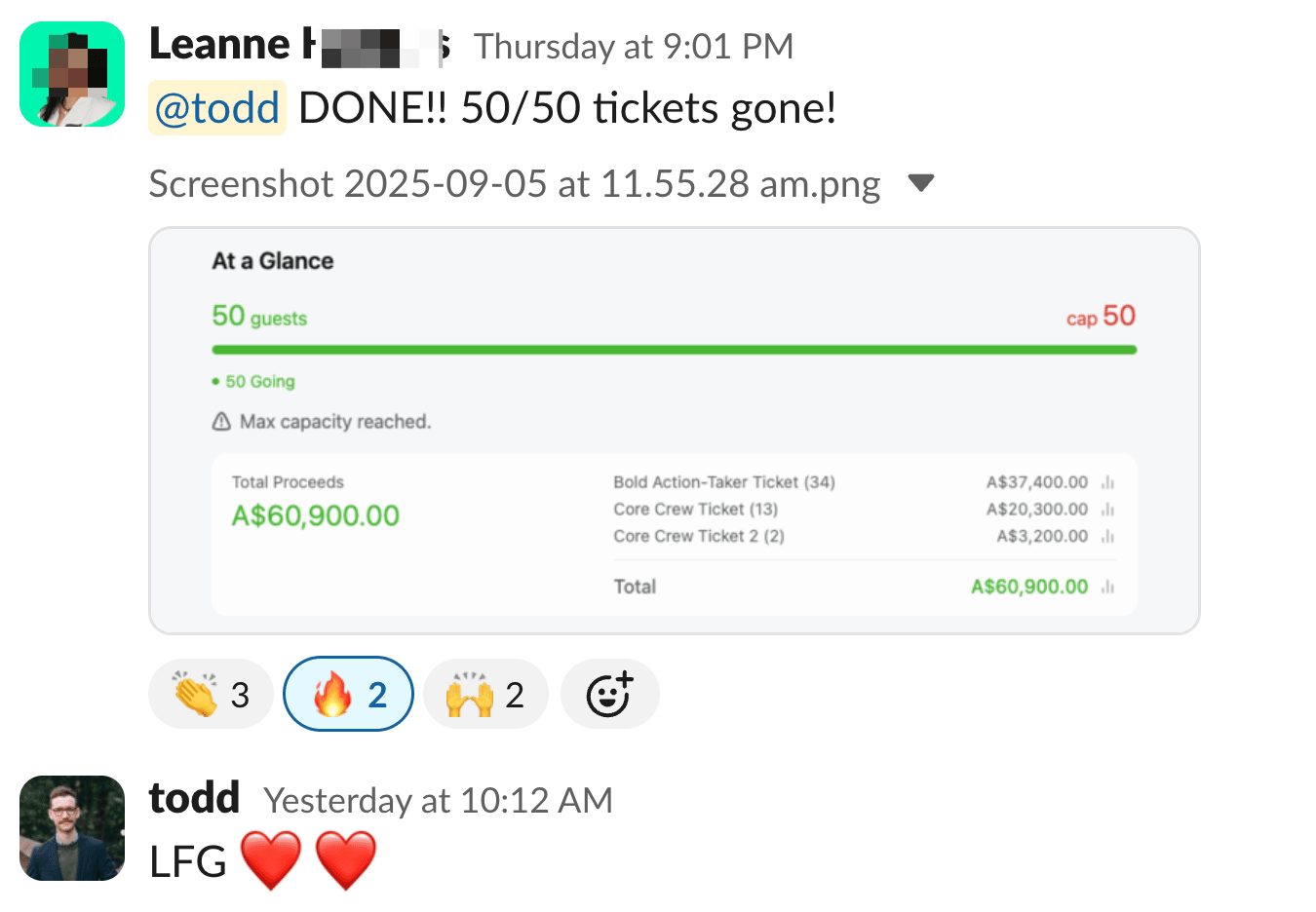Screen dimensions: 1316x912
Task: Click the green guest capacity progress bar
Action: coord(674,350)
